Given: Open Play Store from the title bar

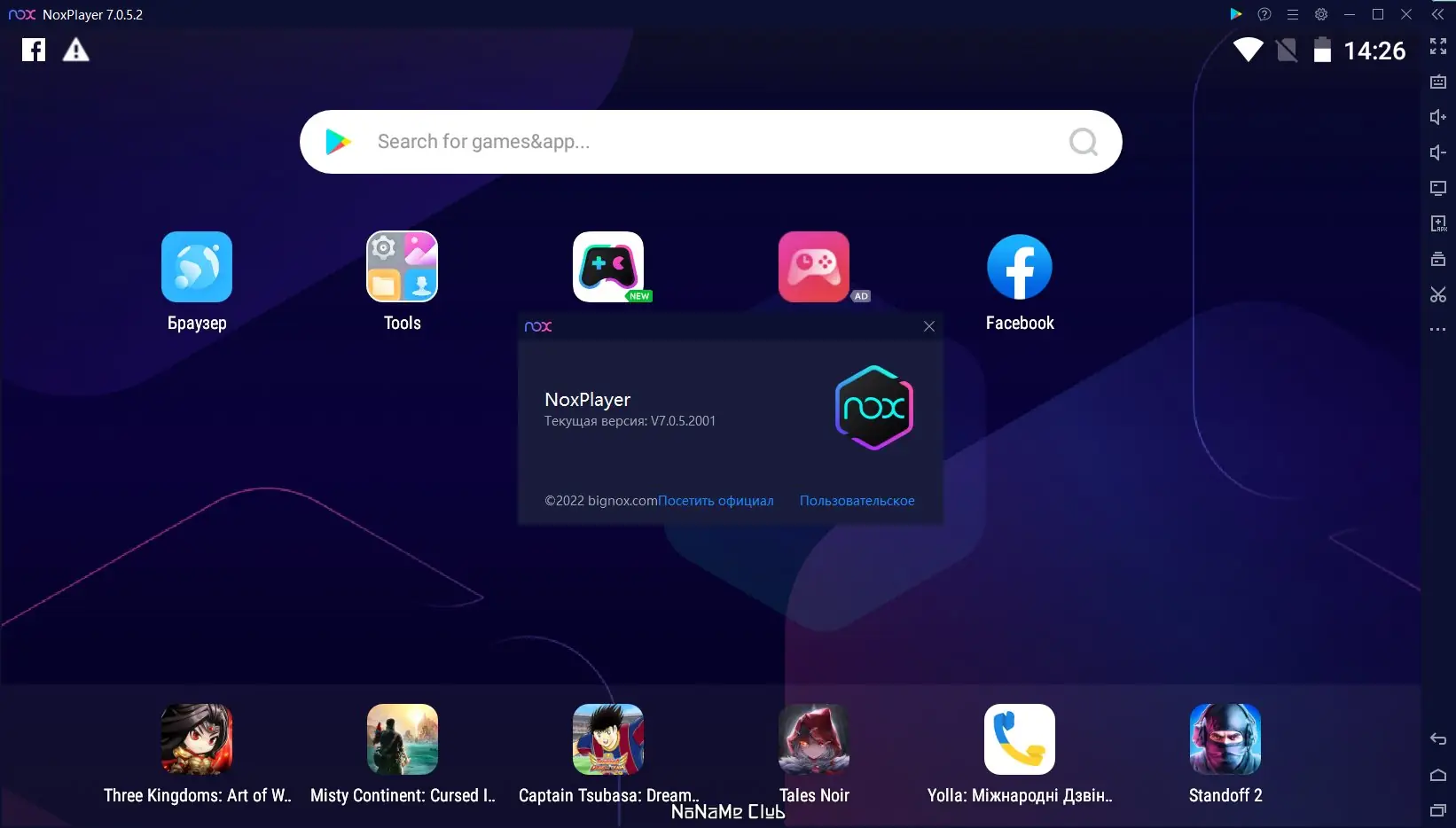Looking at the screenshot, I should coord(1236,14).
